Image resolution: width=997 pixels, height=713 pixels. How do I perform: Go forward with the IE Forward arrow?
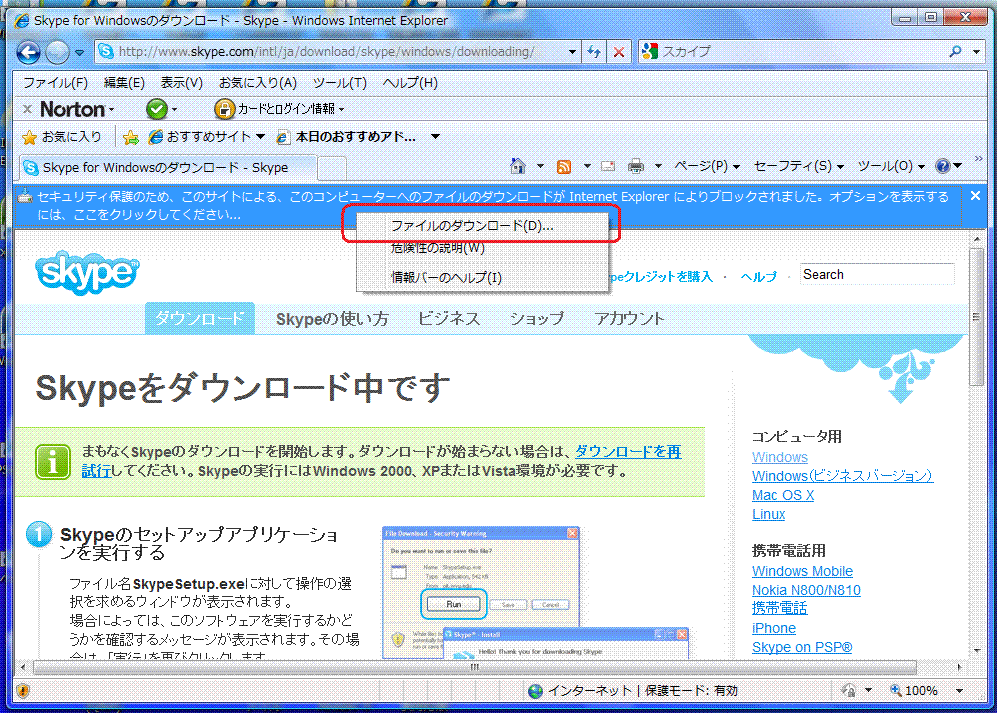click(57, 52)
